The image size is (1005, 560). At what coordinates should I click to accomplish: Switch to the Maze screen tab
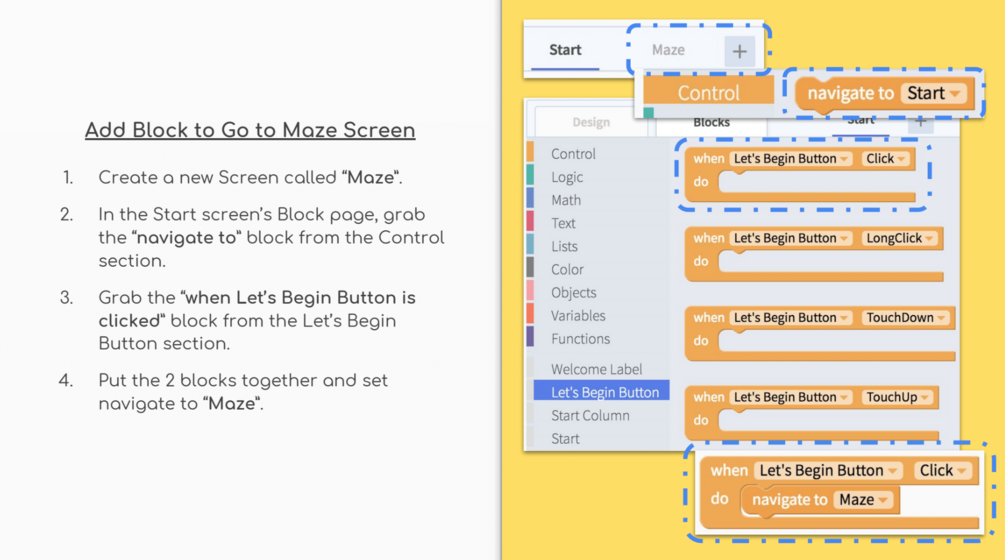click(668, 50)
